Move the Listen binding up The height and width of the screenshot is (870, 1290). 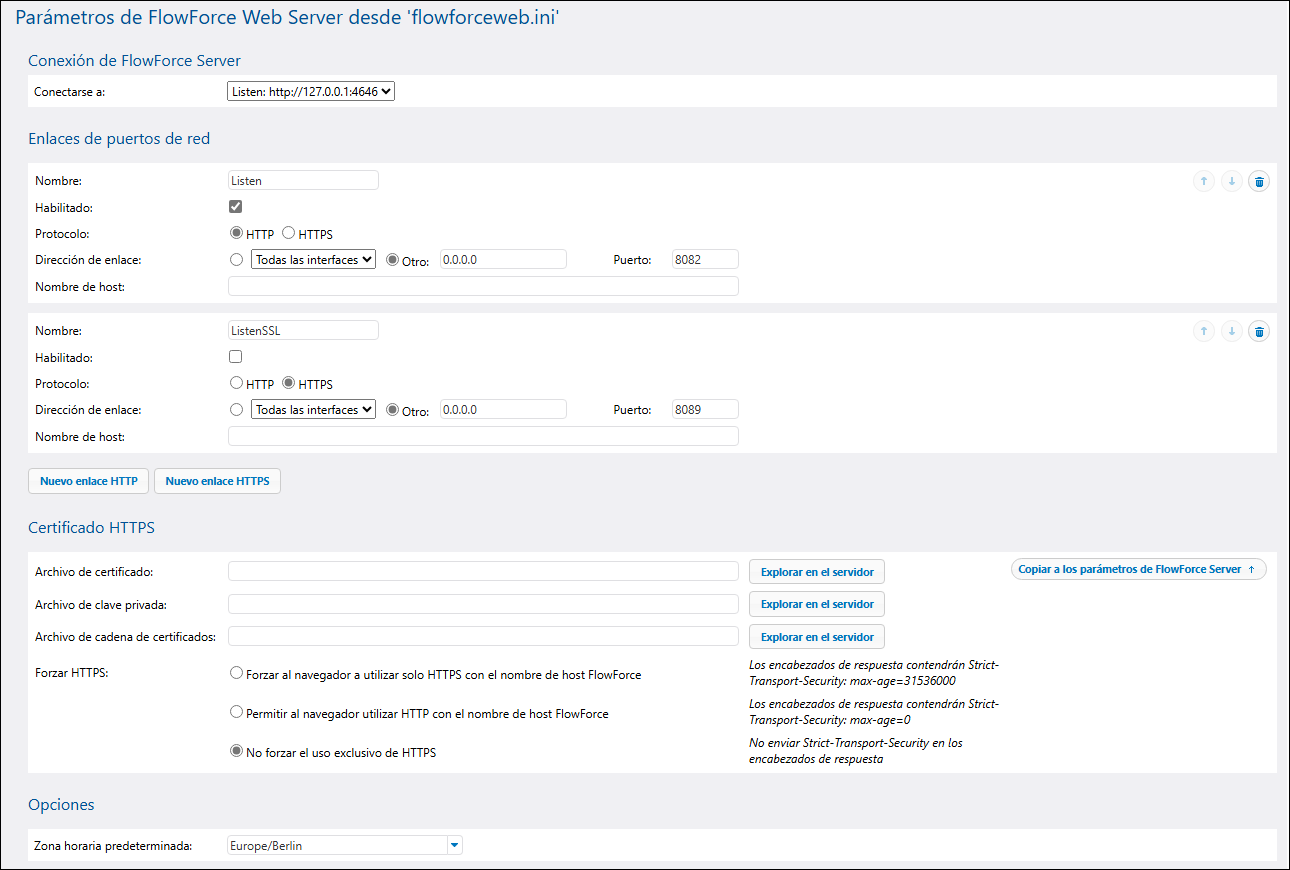(1204, 181)
